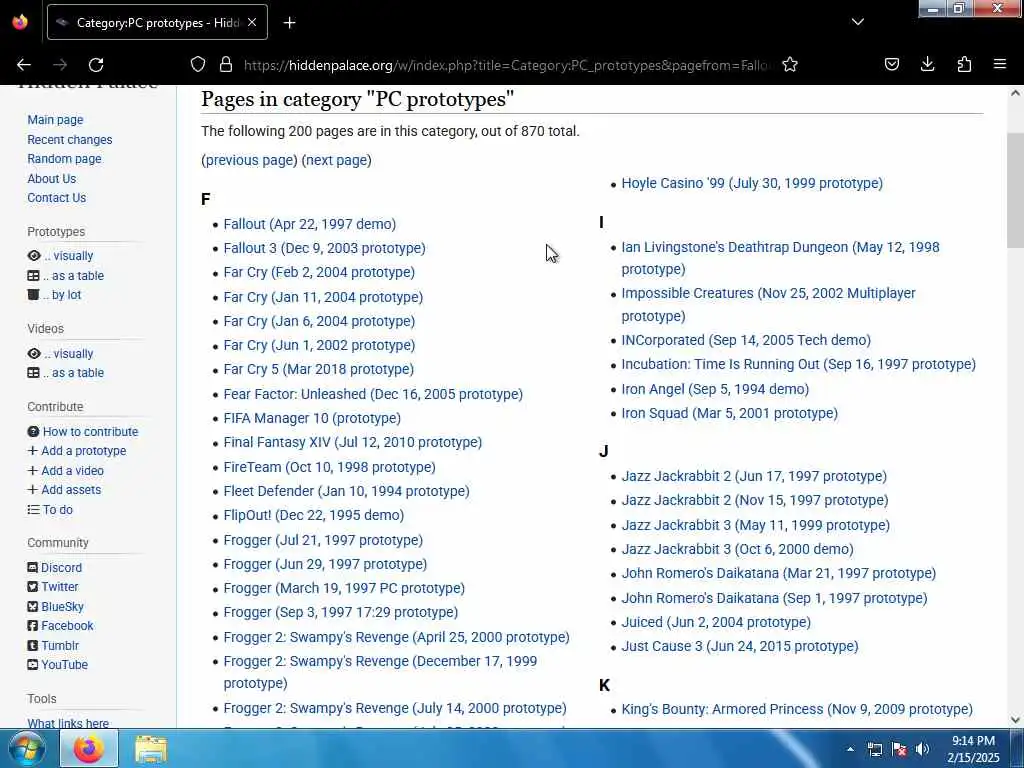Image resolution: width=1024 pixels, height=768 pixels.
Task: Click the padlock site security icon
Action: 226,64
